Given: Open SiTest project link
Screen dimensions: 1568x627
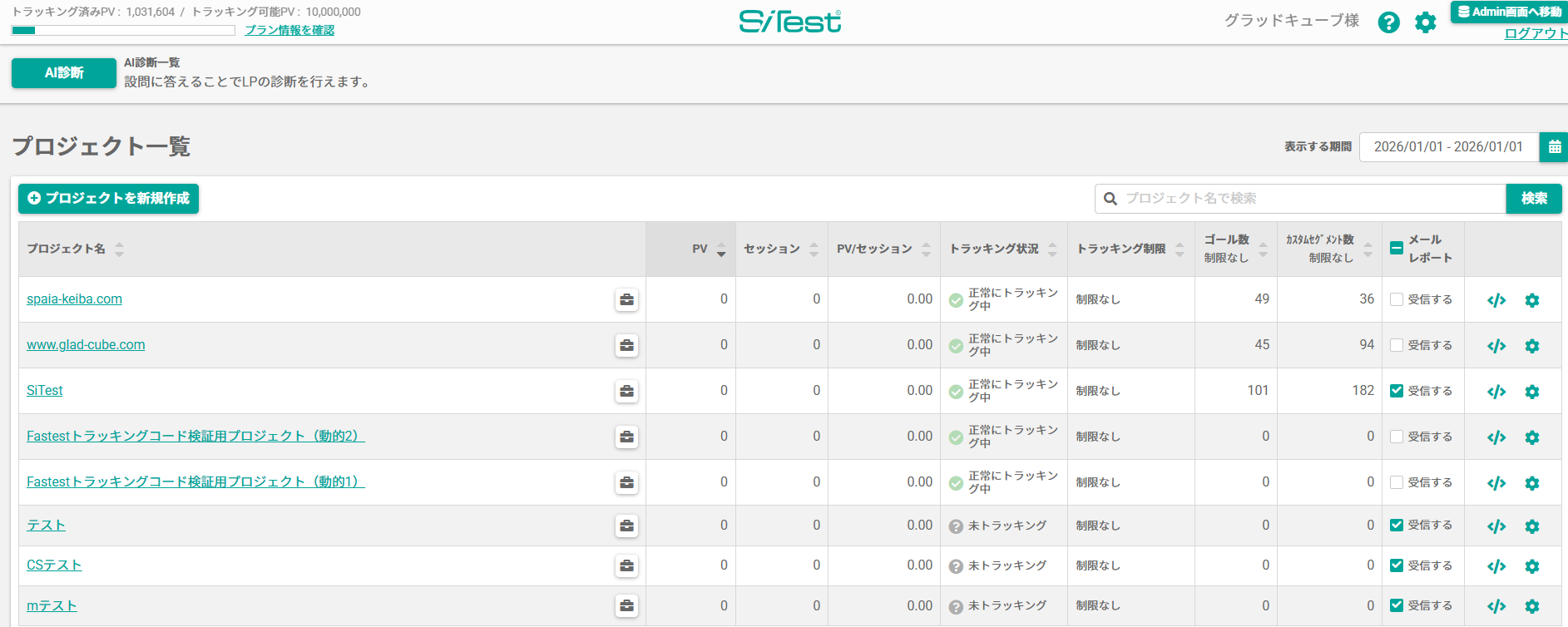Looking at the screenshot, I should click(45, 391).
